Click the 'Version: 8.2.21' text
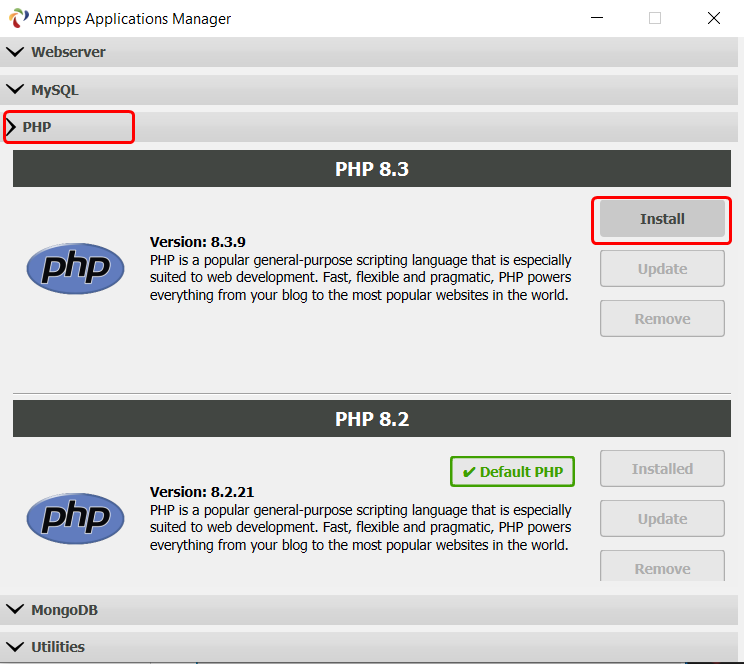This screenshot has height=664, width=744. click(202, 492)
